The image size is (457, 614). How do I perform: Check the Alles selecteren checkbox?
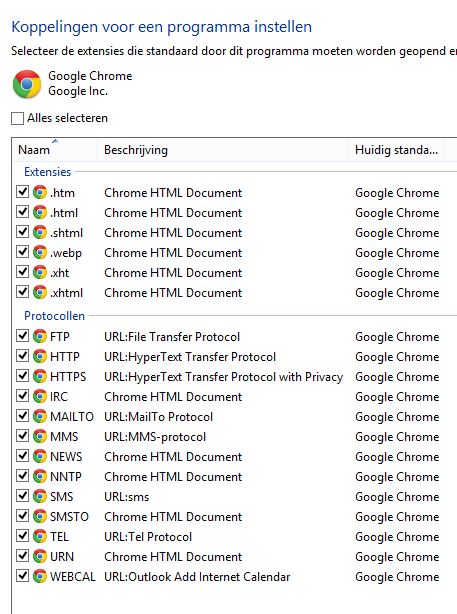[x=17, y=118]
